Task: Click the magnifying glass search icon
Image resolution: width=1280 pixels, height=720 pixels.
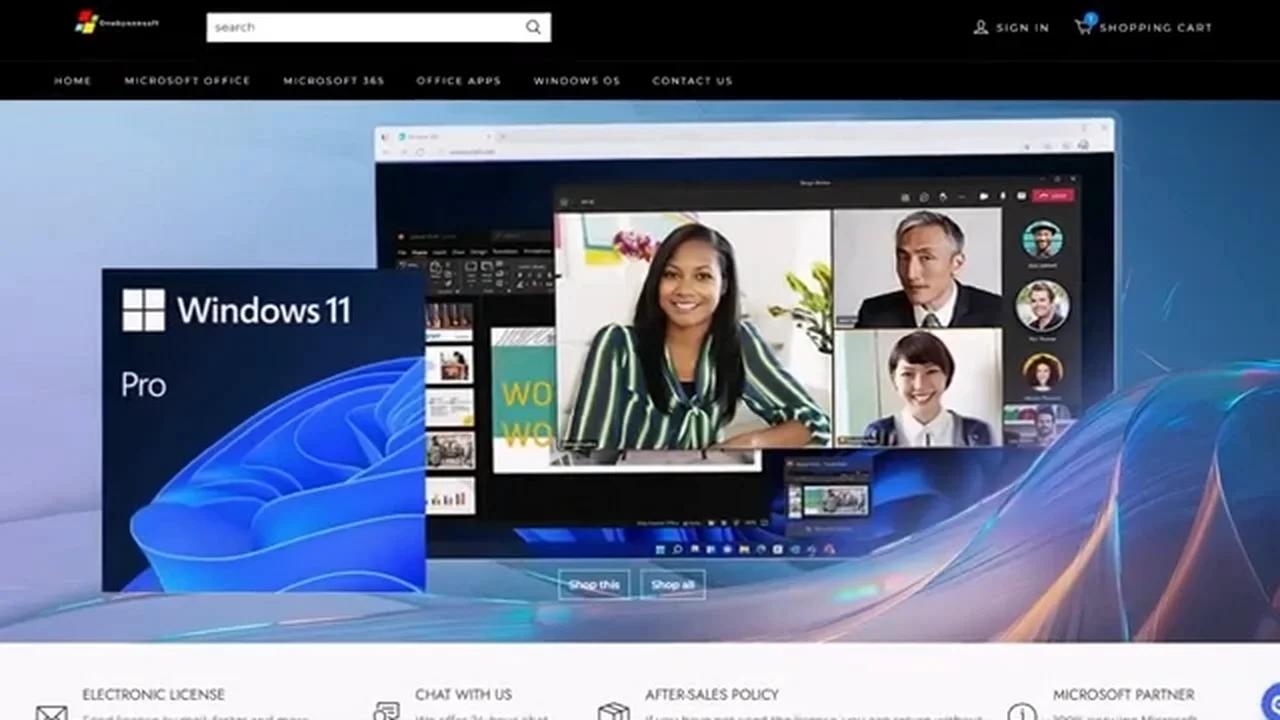Action: 533,27
